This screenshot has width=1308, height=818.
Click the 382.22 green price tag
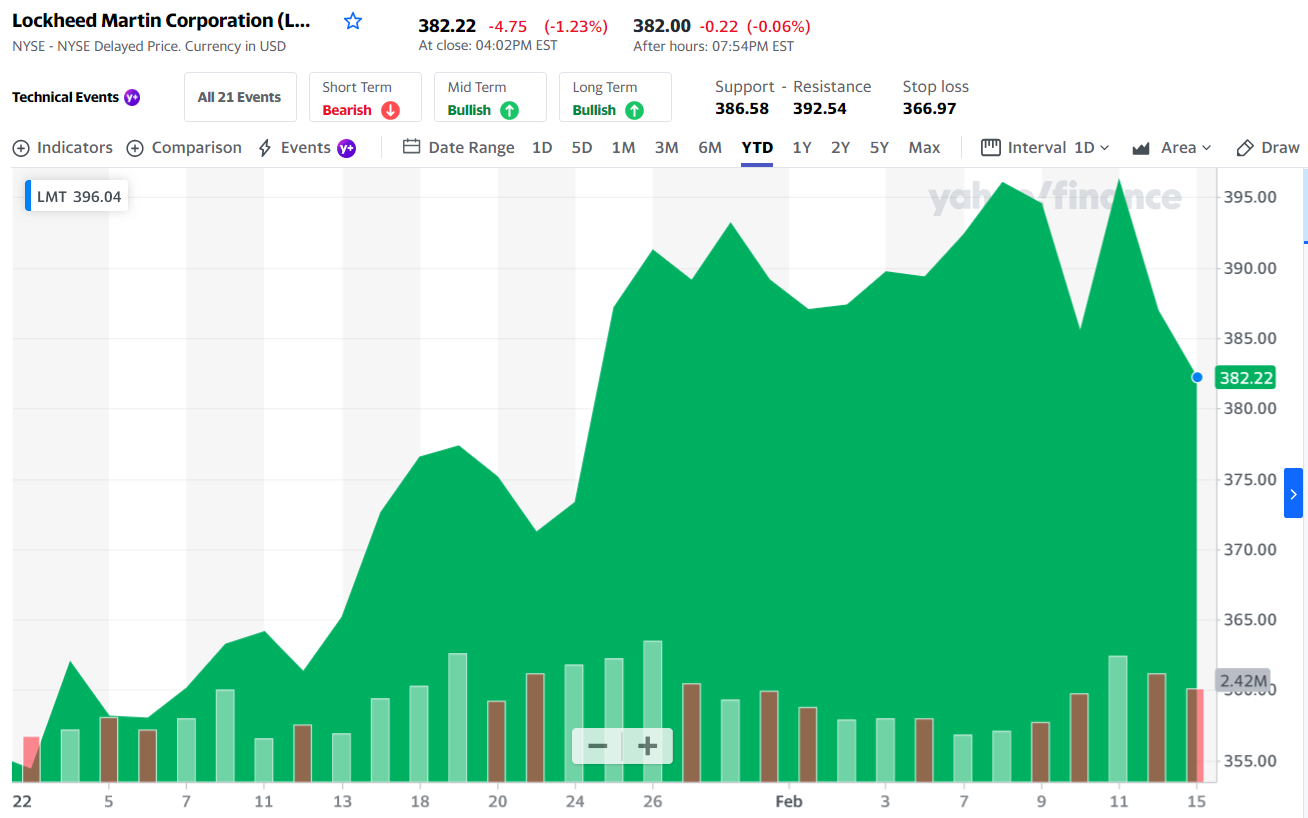pos(1246,378)
